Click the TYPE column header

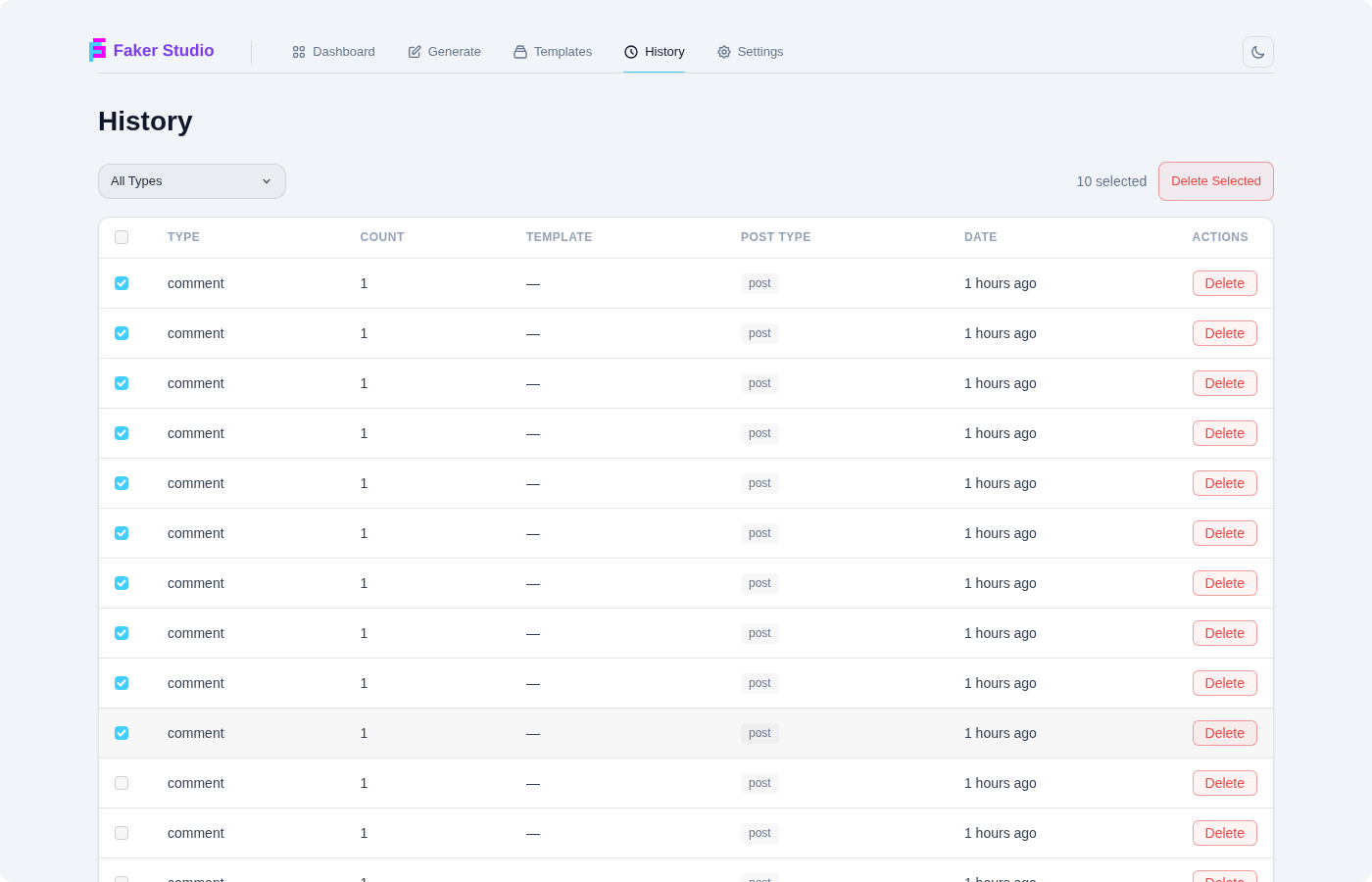pos(183,237)
